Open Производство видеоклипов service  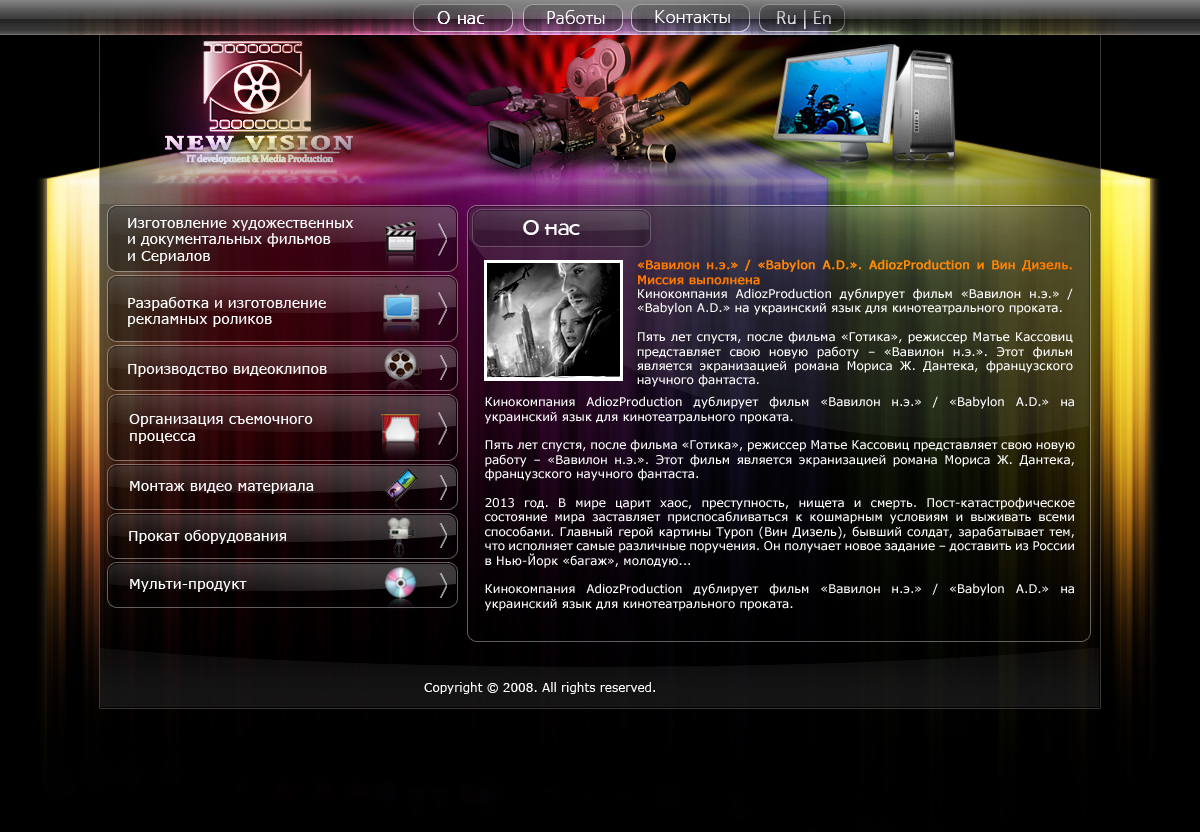[x=282, y=368]
